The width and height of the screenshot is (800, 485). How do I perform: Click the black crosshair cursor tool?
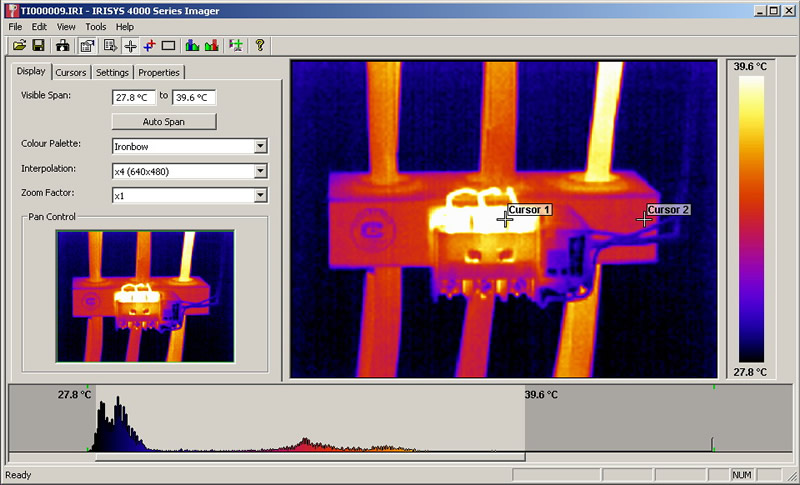[130, 45]
